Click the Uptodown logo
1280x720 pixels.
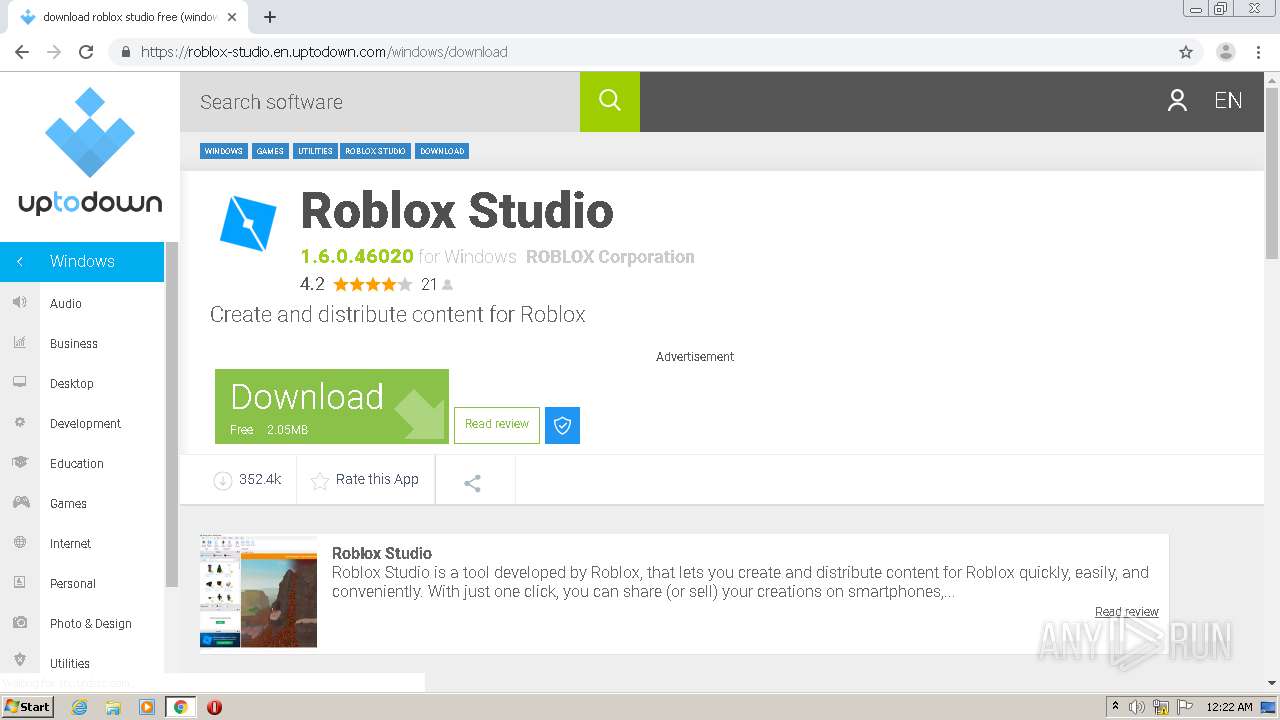pyautogui.click(x=90, y=151)
